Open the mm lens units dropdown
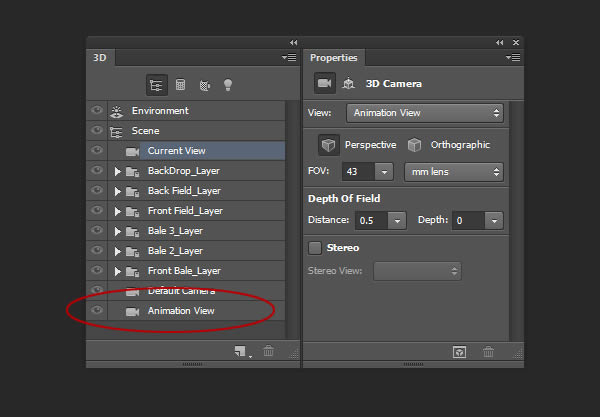 tap(454, 172)
